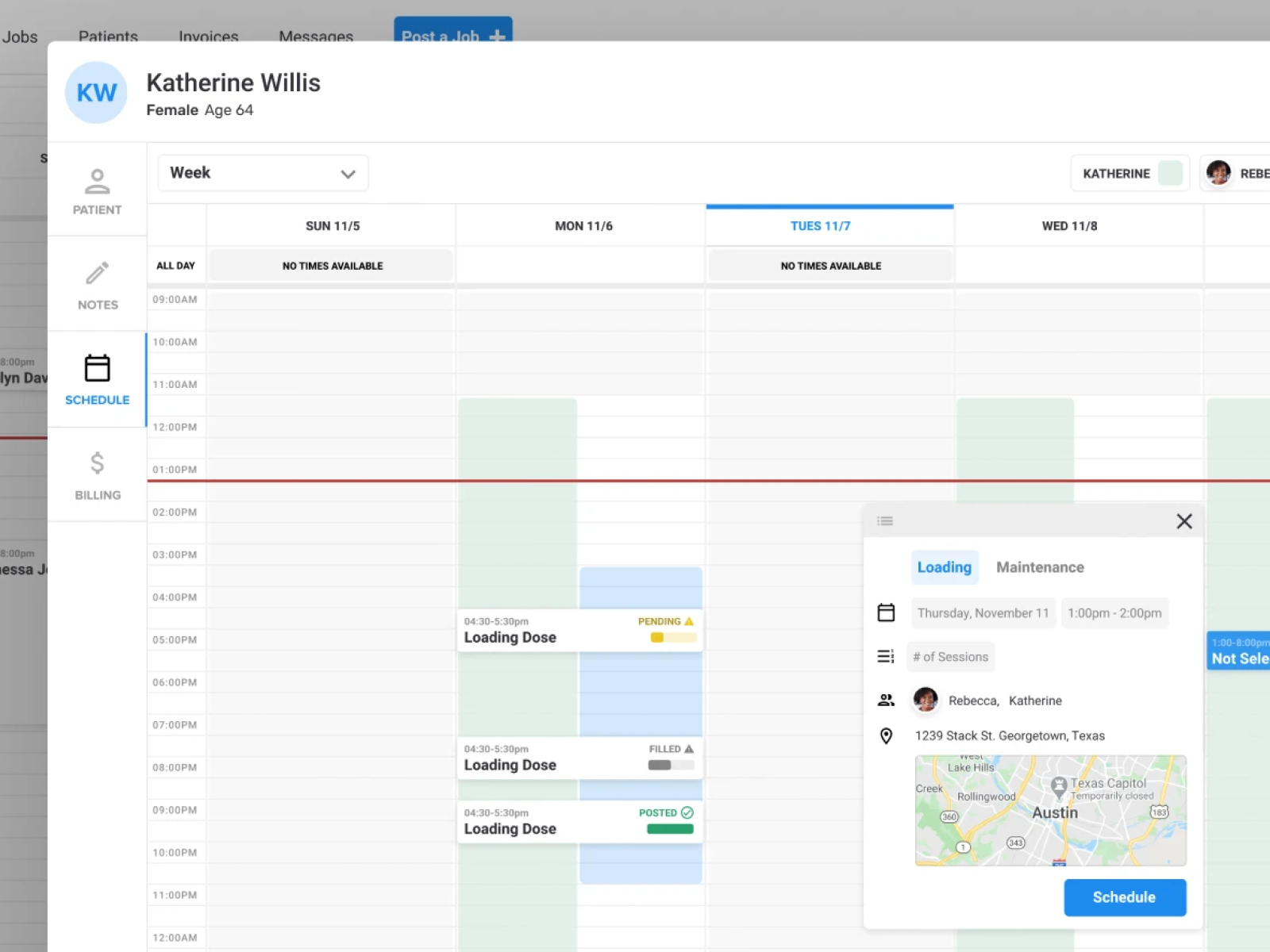1270x952 pixels.
Task: Click the # of Sessions field
Action: click(x=951, y=657)
